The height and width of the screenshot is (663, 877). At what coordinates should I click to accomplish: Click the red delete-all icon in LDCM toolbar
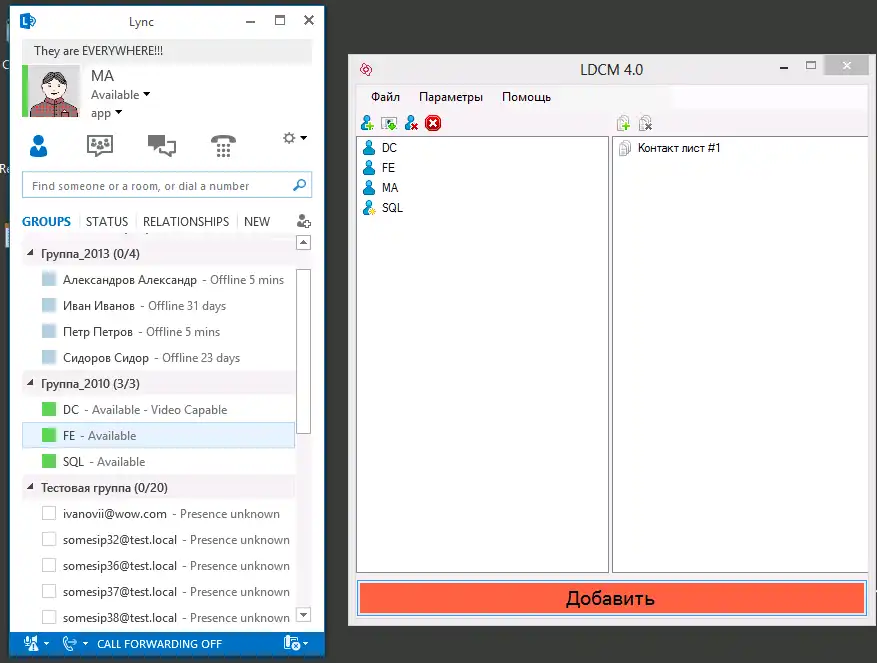tap(433, 123)
